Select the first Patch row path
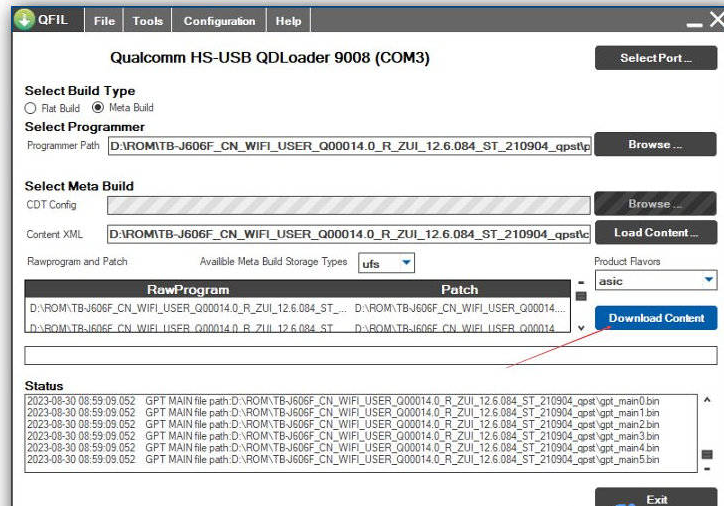Viewport: 724px width, 506px height. point(460,308)
